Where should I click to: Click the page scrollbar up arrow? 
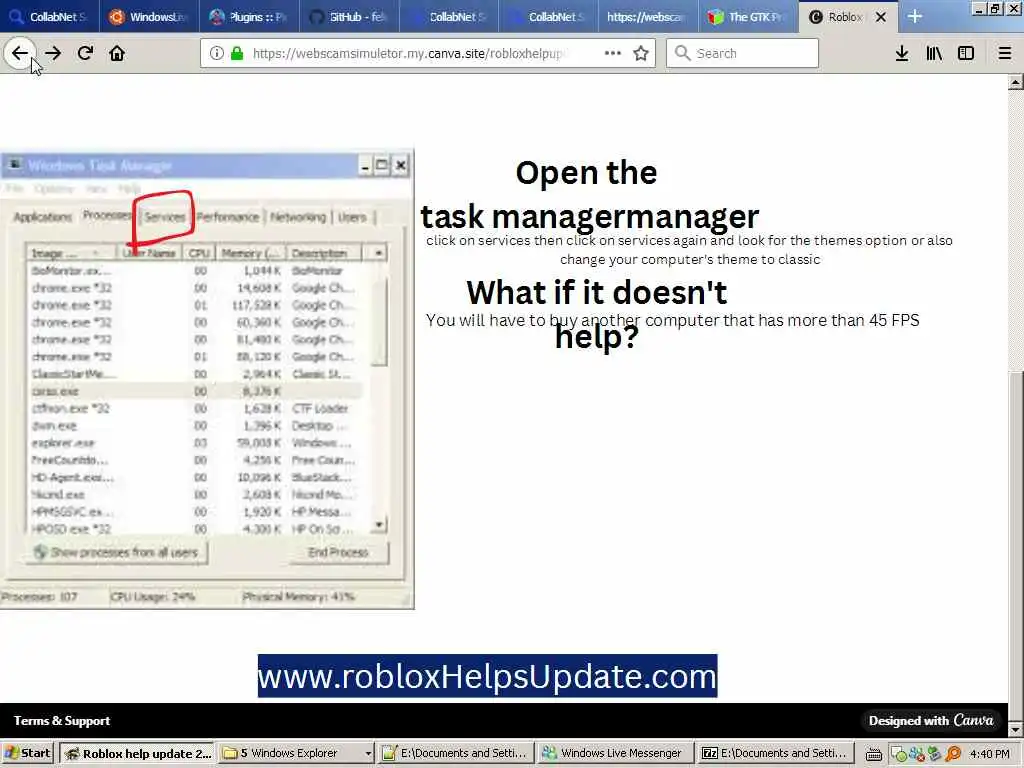(x=1016, y=82)
